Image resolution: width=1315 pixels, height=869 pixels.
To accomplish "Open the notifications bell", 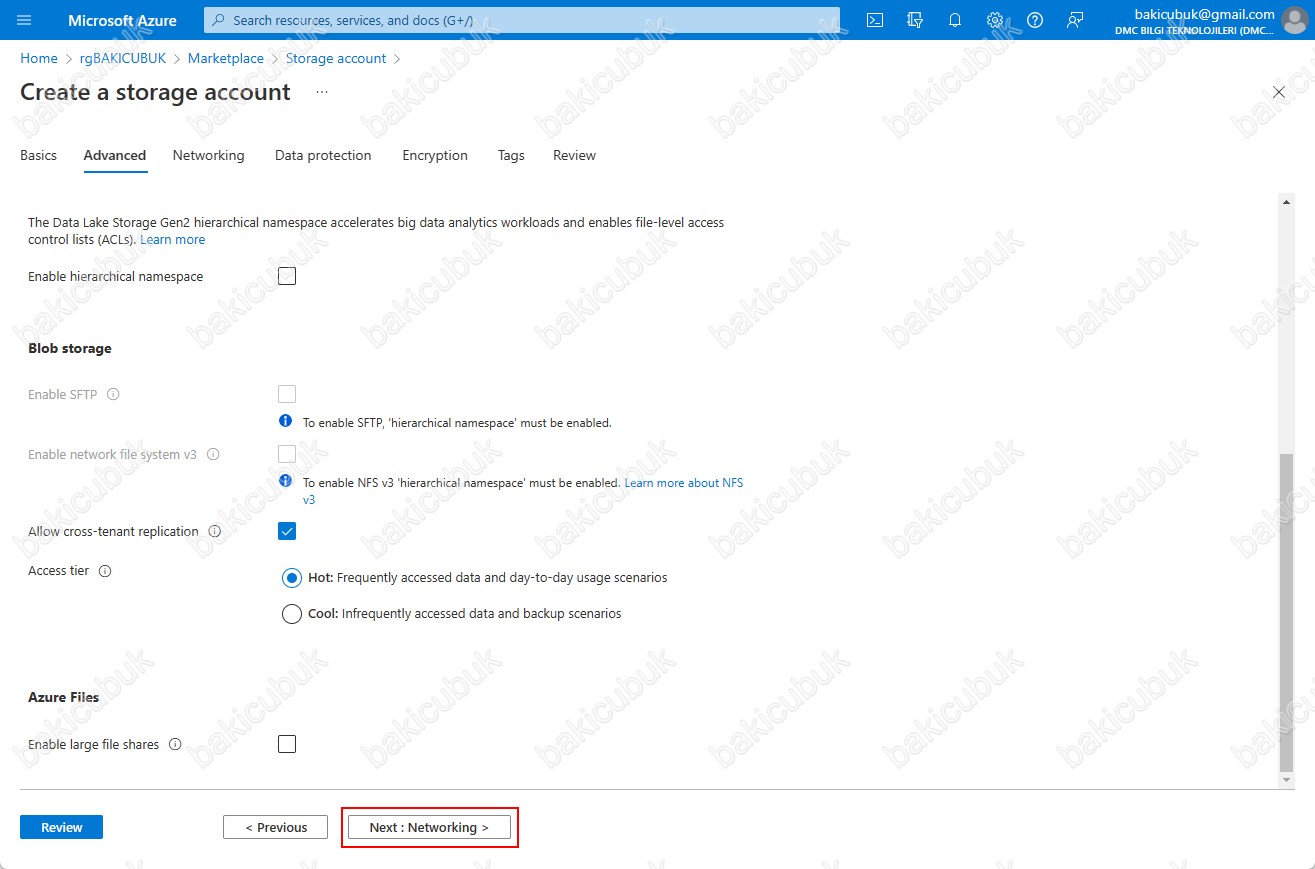I will (x=955, y=20).
